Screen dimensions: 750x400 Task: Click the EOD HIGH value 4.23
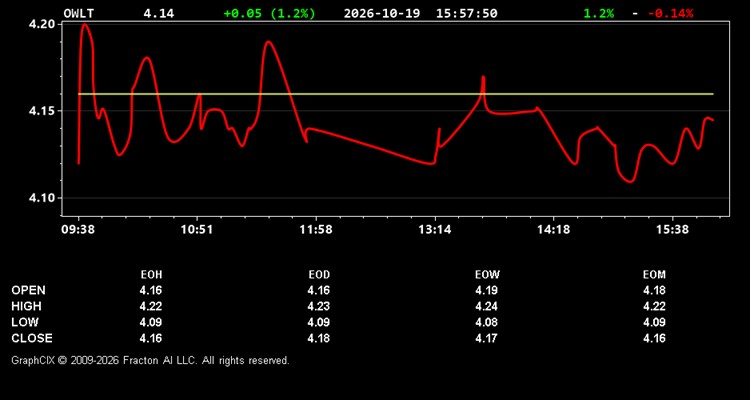click(319, 306)
